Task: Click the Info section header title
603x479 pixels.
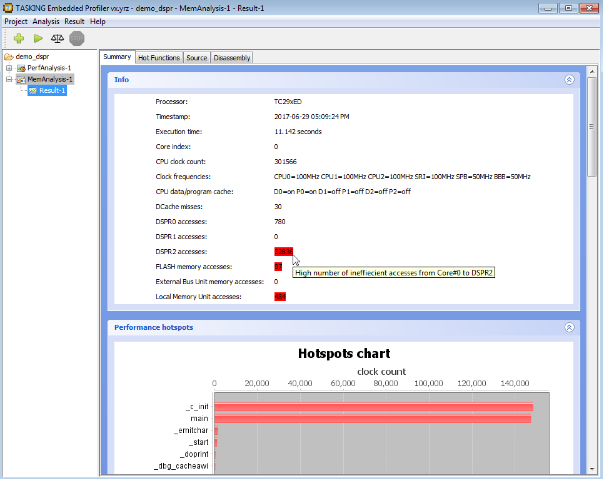Action: click(x=122, y=80)
